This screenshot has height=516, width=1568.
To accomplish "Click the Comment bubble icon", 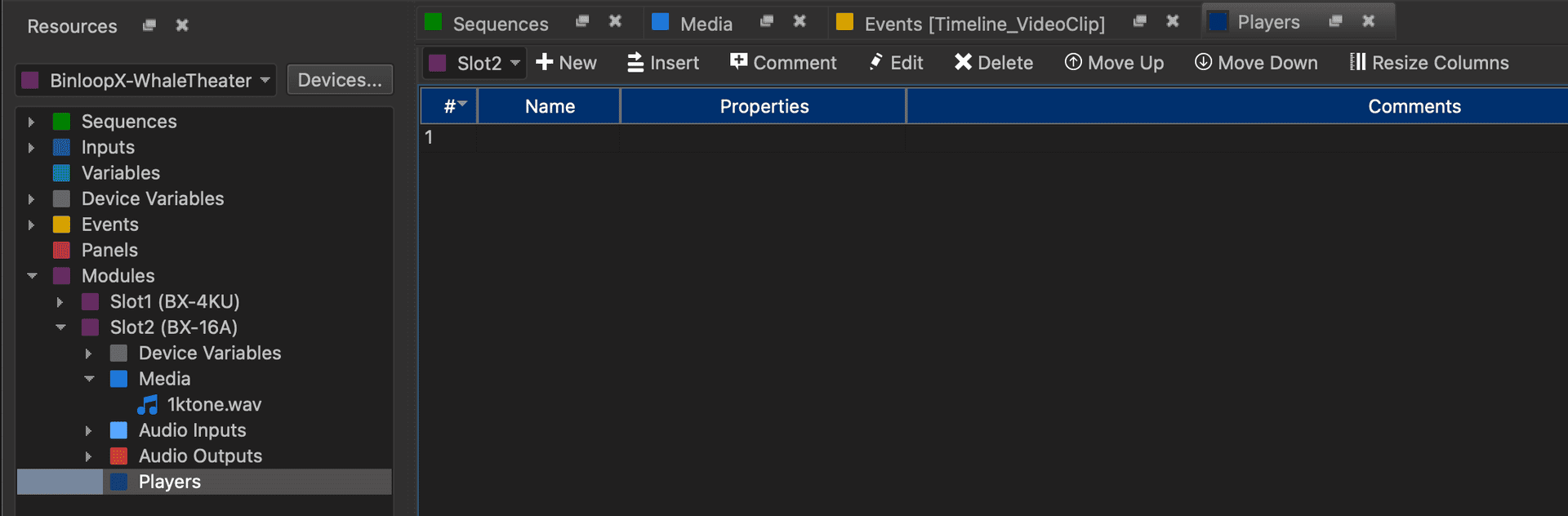I will [738, 62].
